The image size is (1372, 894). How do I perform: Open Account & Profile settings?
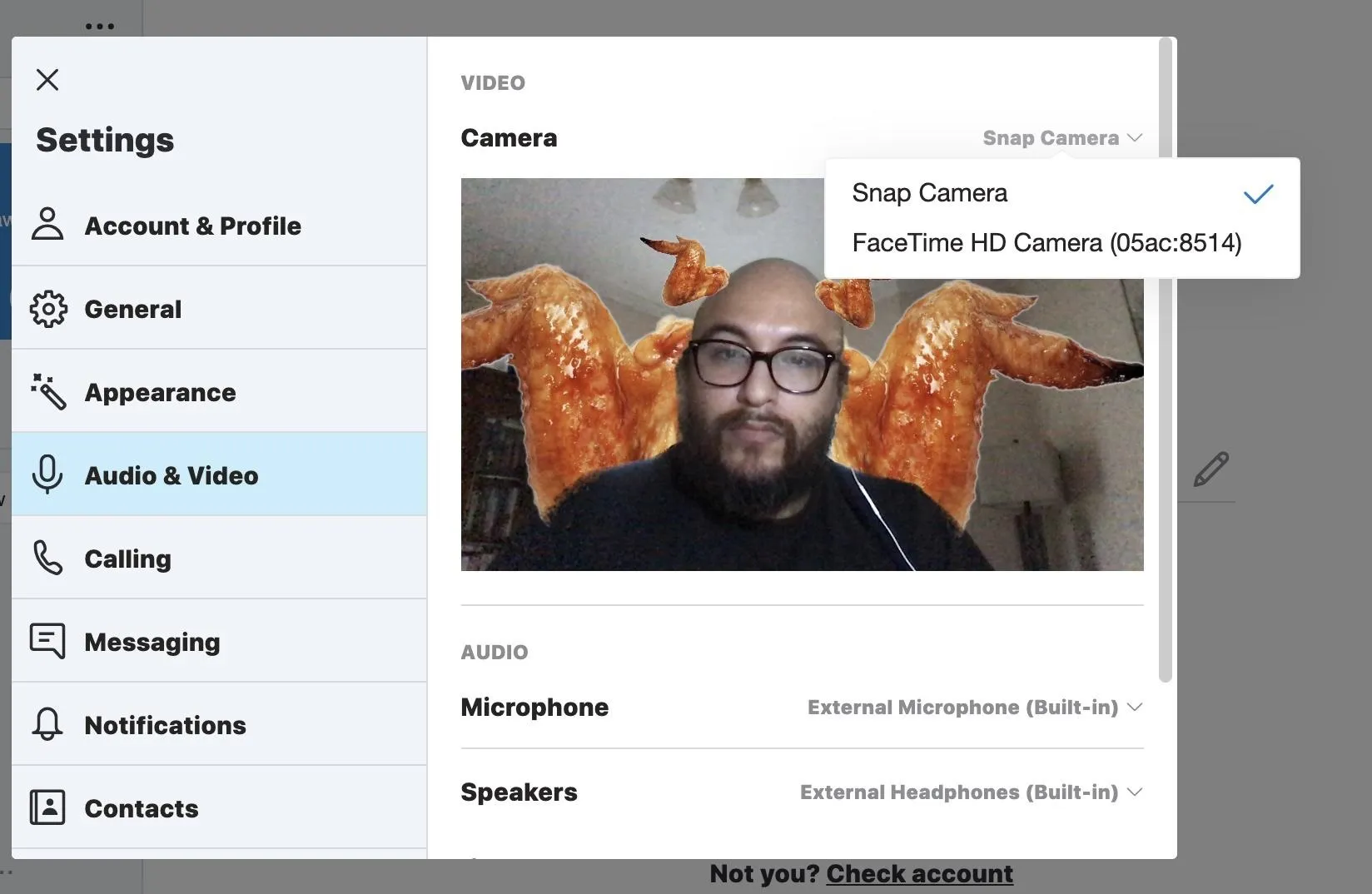pyautogui.click(x=219, y=225)
